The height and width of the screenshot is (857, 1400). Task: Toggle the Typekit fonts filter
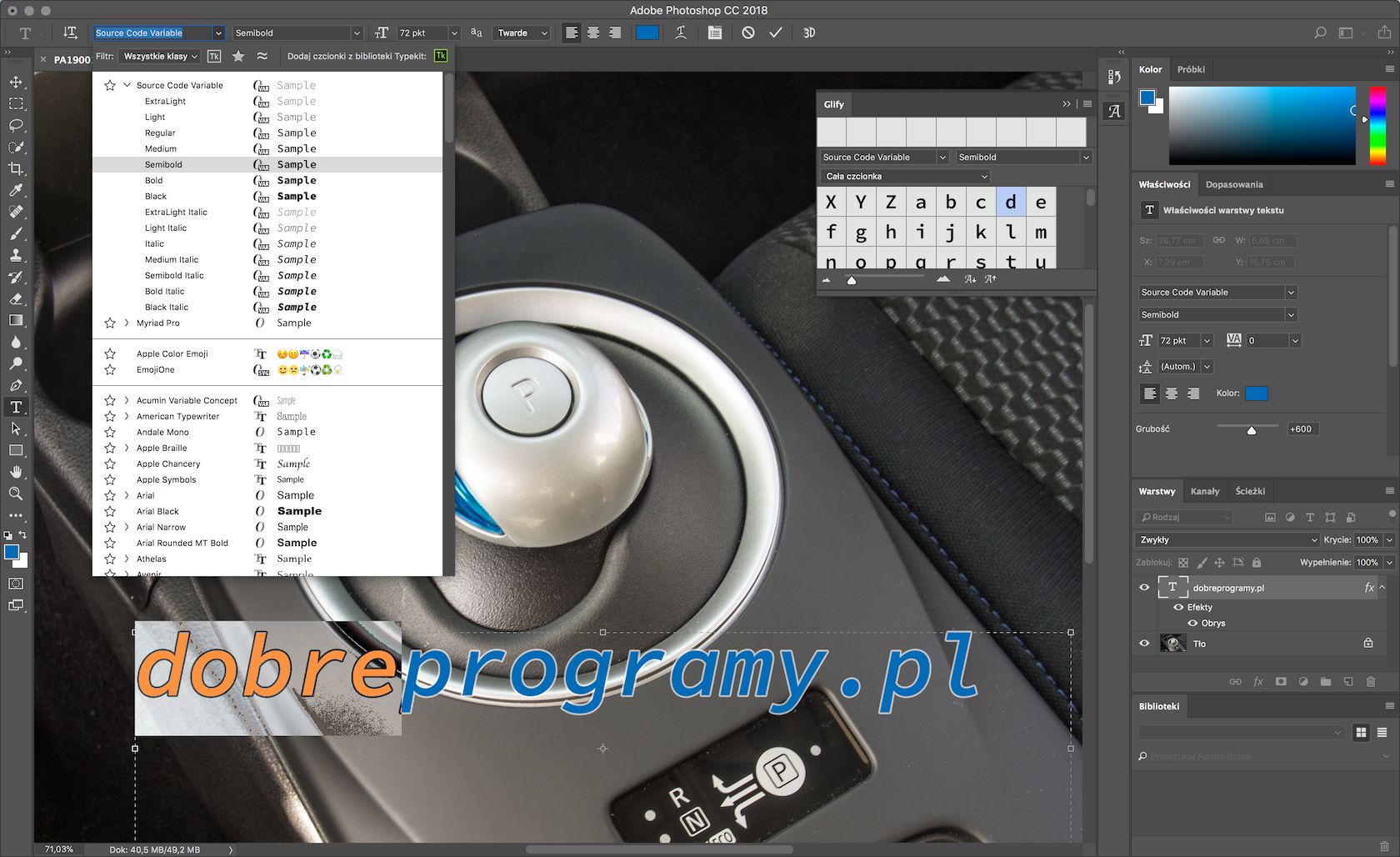214,57
